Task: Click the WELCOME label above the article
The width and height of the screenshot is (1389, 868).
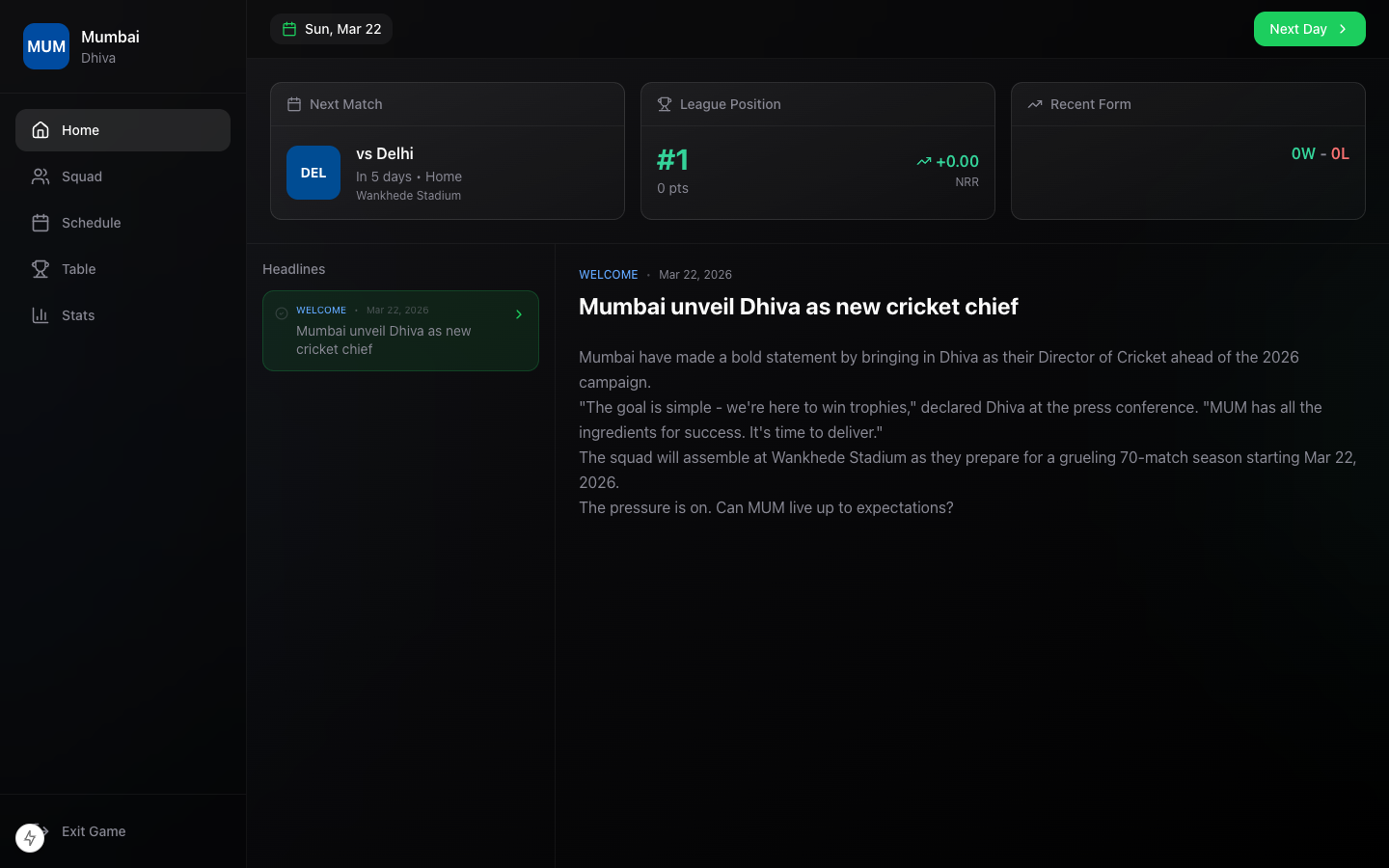Action: pos(608,275)
